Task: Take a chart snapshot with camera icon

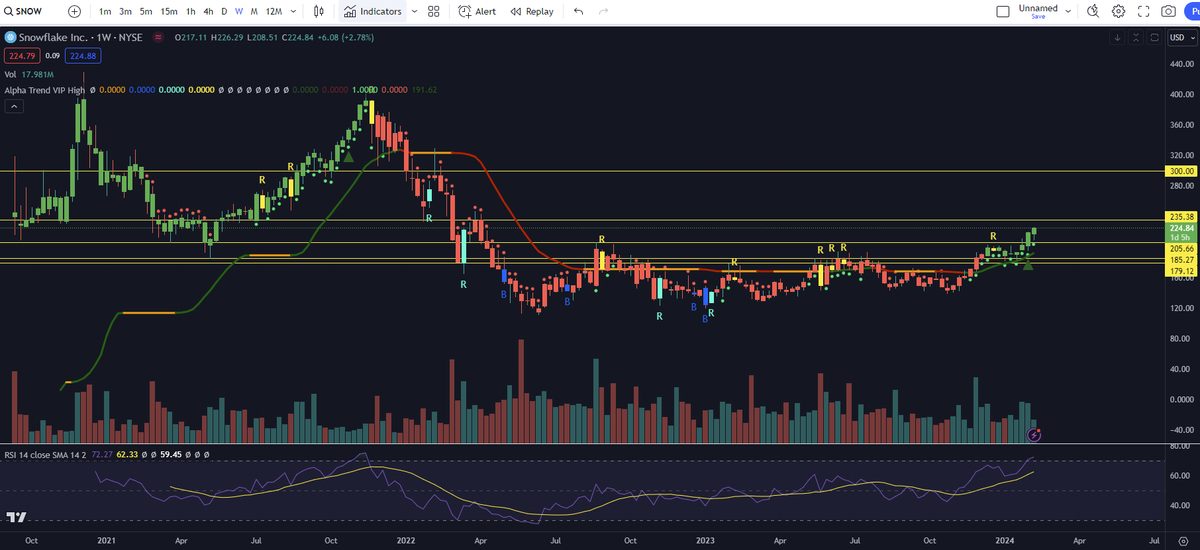Action: pos(1168,11)
